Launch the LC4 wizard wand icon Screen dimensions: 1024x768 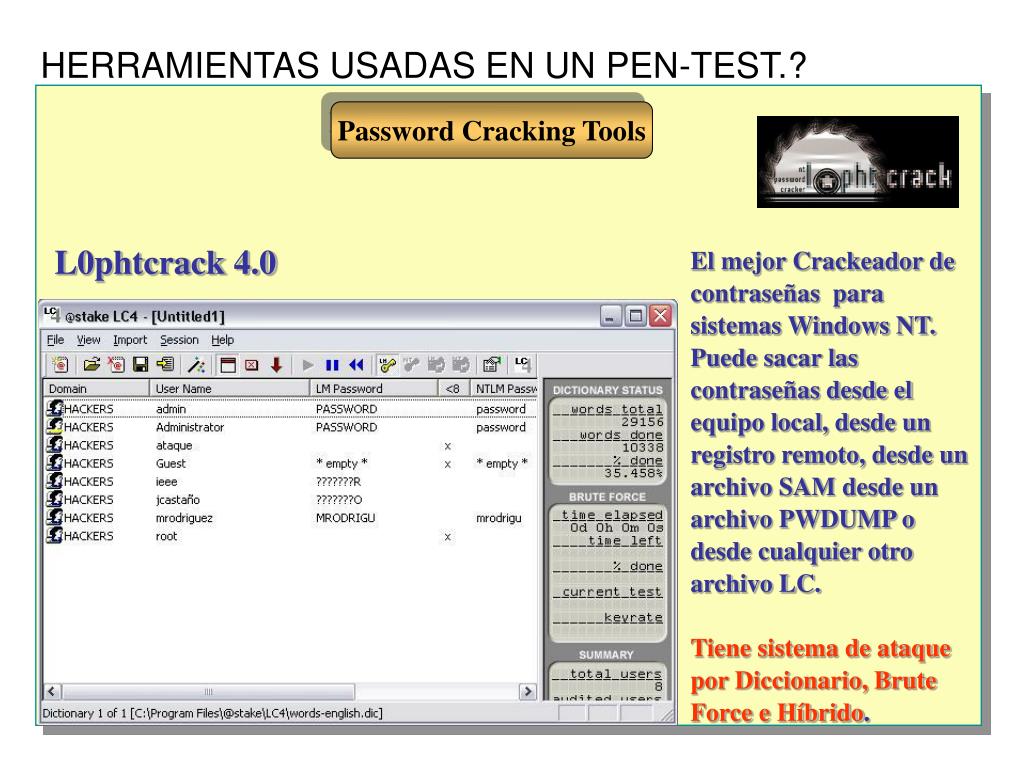pyautogui.click(x=197, y=365)
